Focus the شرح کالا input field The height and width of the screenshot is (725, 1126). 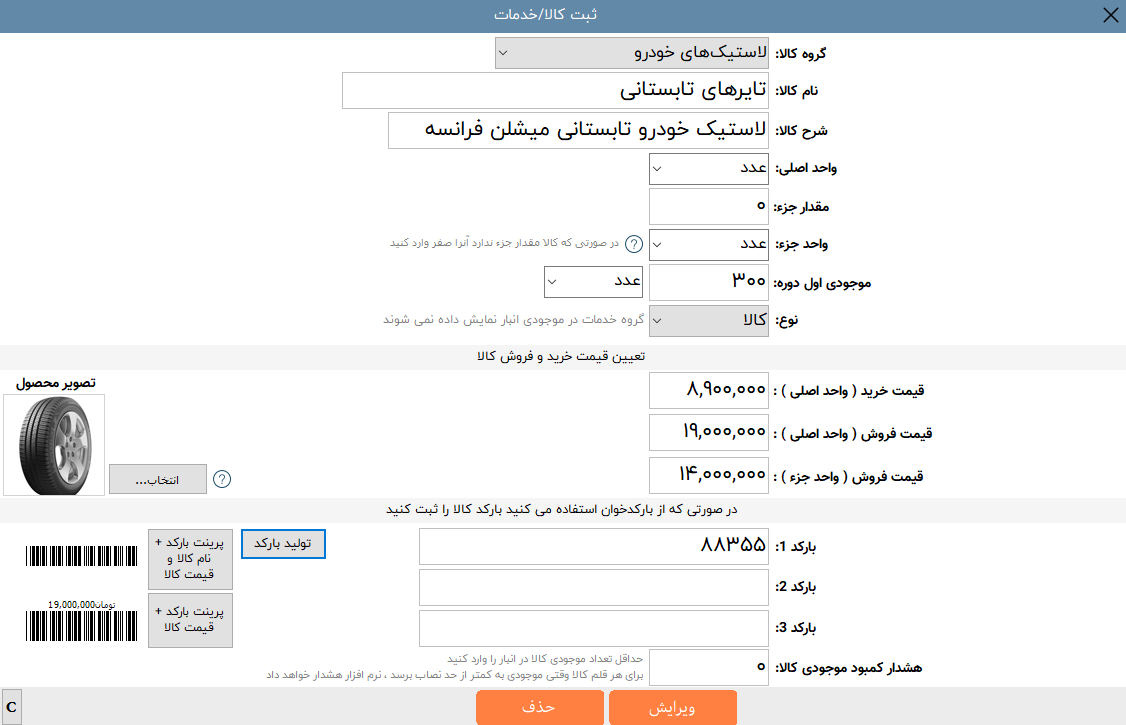pos(578,130)
